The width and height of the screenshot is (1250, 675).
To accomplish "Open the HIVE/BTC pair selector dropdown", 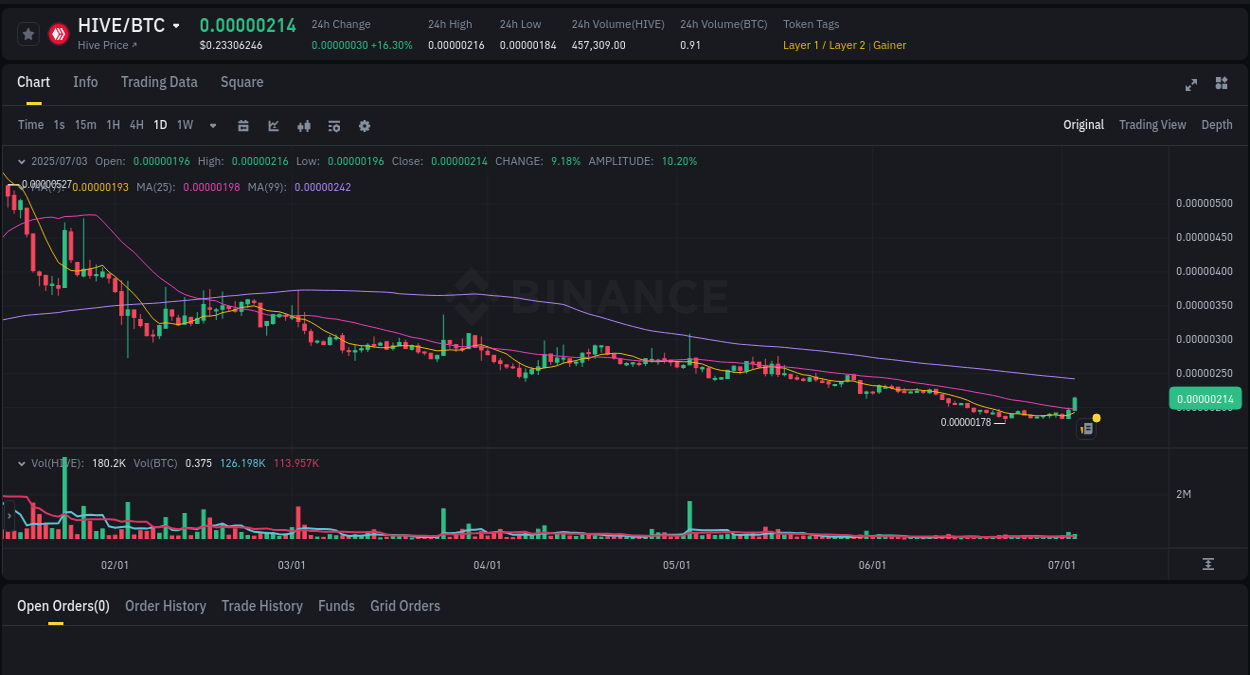I will pyautogui.click(x=175, y=25).
